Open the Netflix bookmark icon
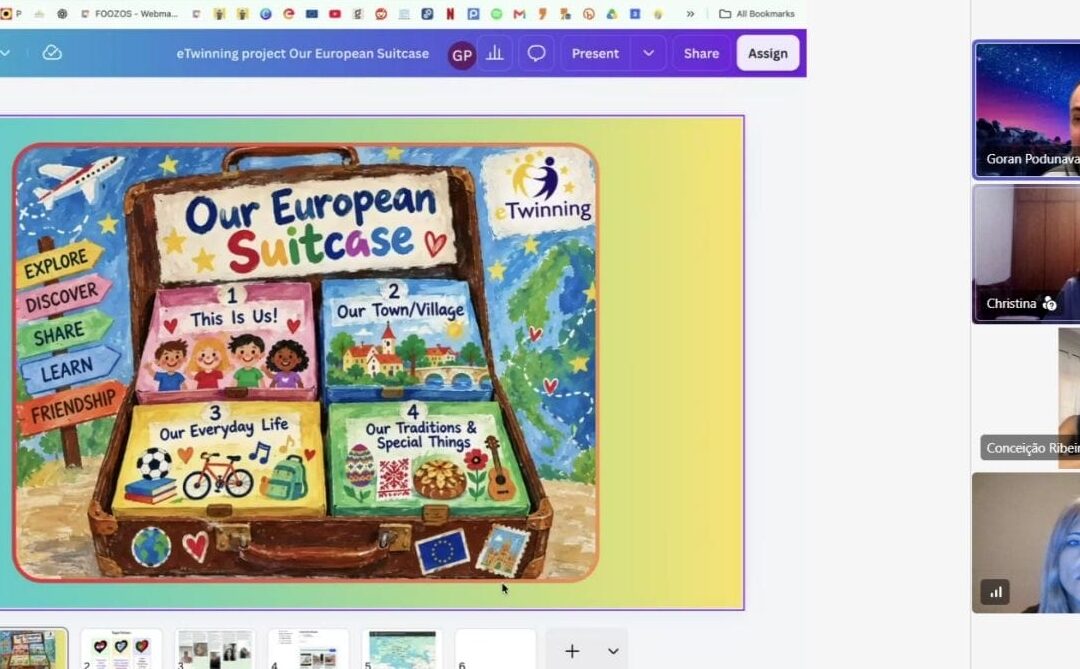Viewport: 1080px width, 669px height. 450,14
